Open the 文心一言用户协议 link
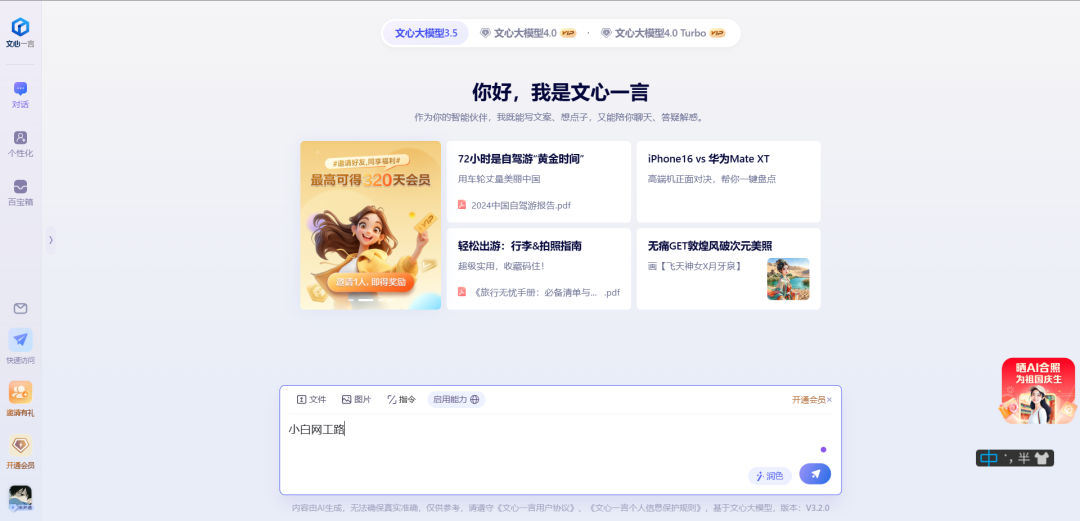1080x521 pixels. pos(540,508)
